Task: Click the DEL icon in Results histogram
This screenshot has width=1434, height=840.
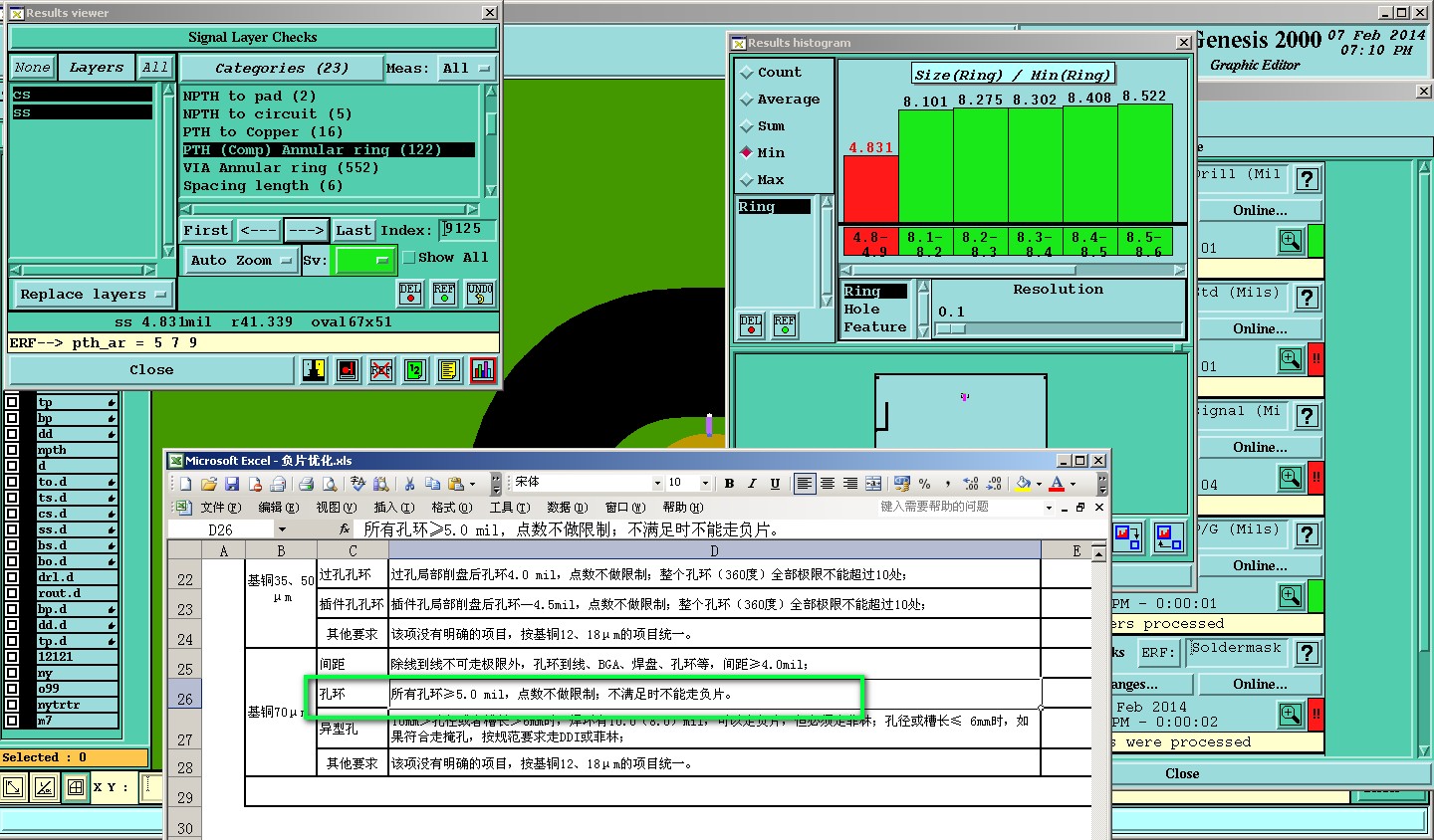Action: pyautogui.click(x=751, y=325)
